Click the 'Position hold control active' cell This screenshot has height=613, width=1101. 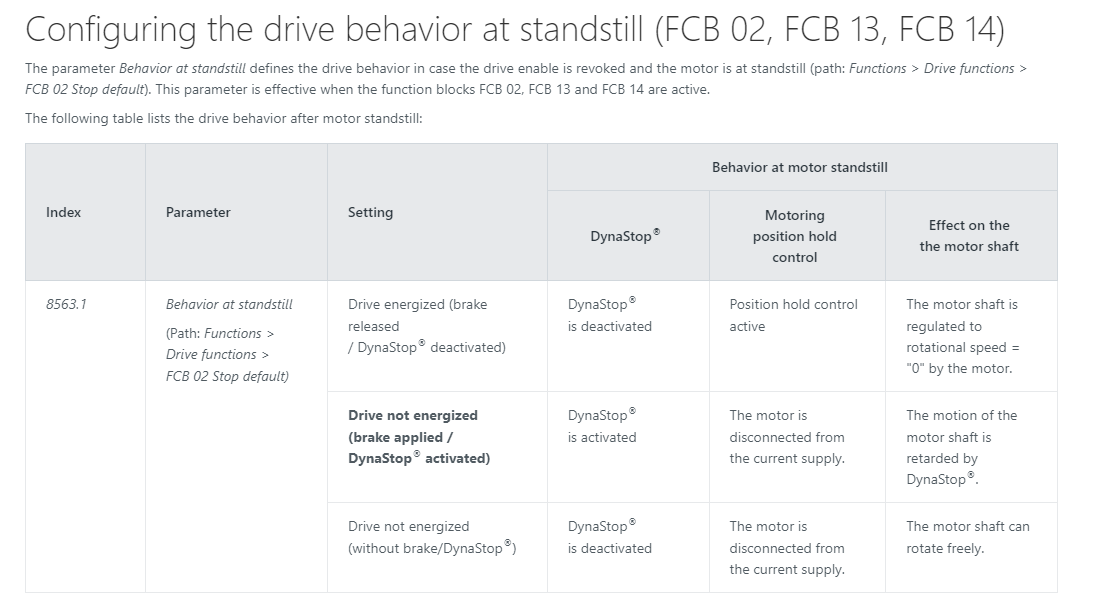(793, 315)
